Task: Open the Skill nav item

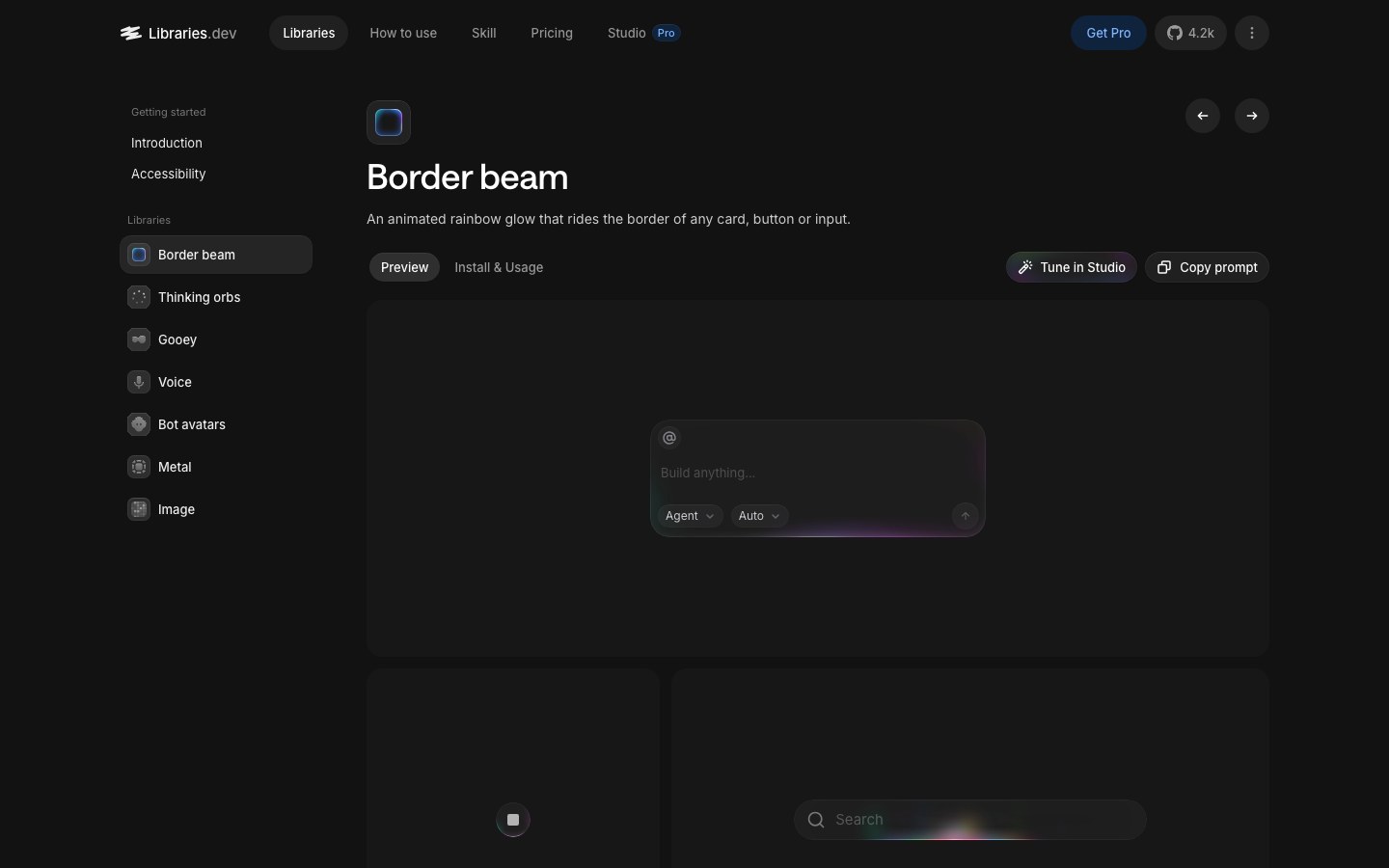Action: [484, 33]
